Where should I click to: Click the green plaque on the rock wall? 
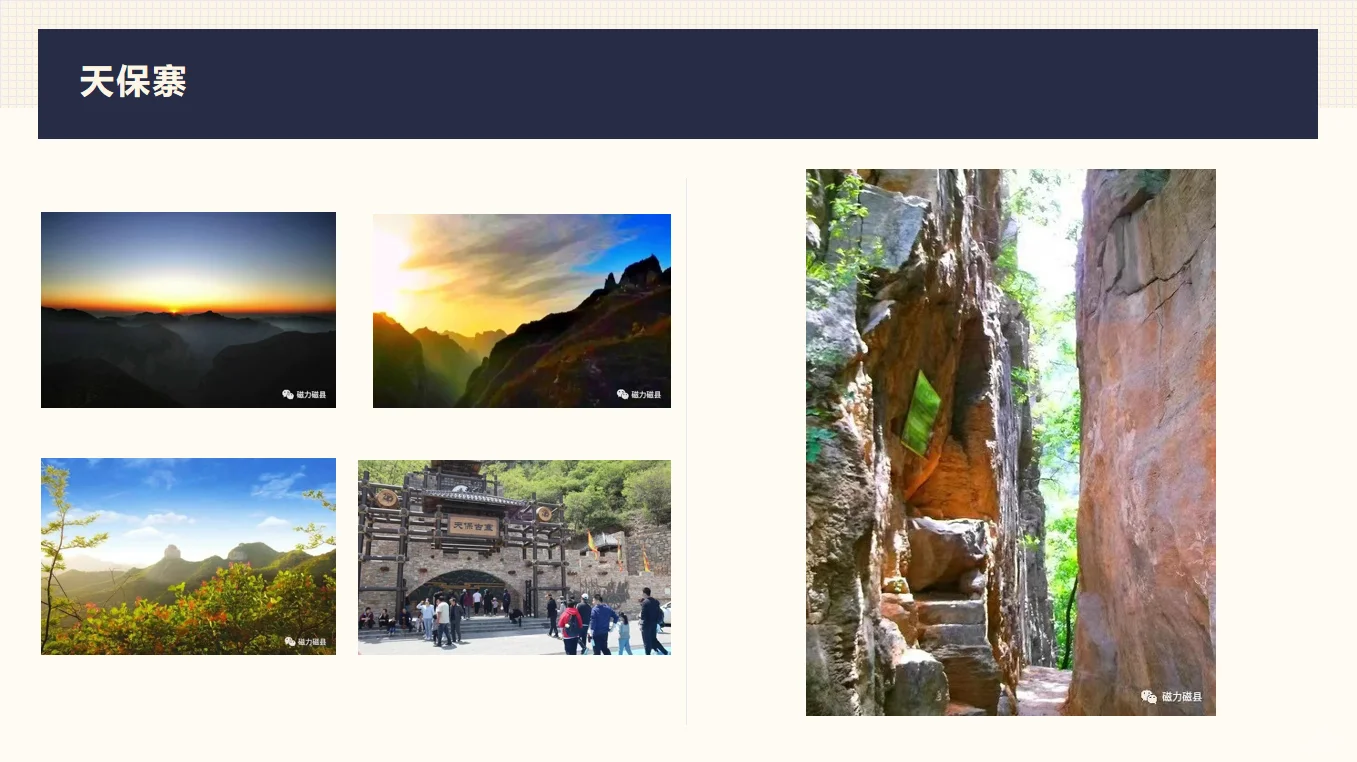pos(921,413)
